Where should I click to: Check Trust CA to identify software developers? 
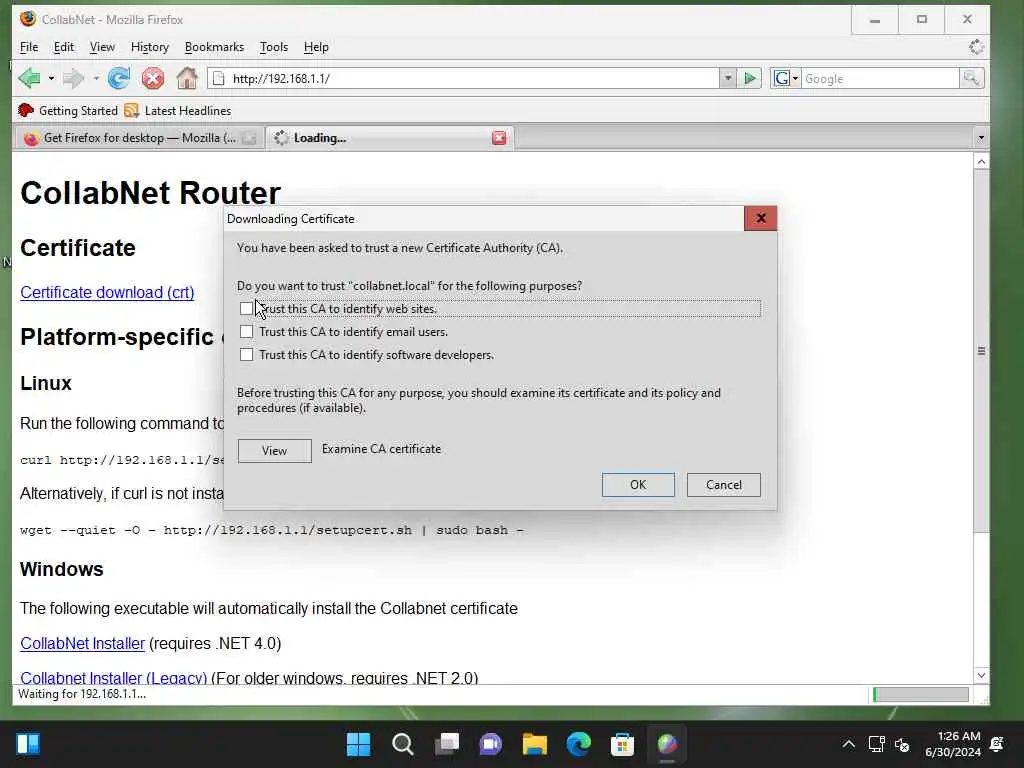coord(246,355)
